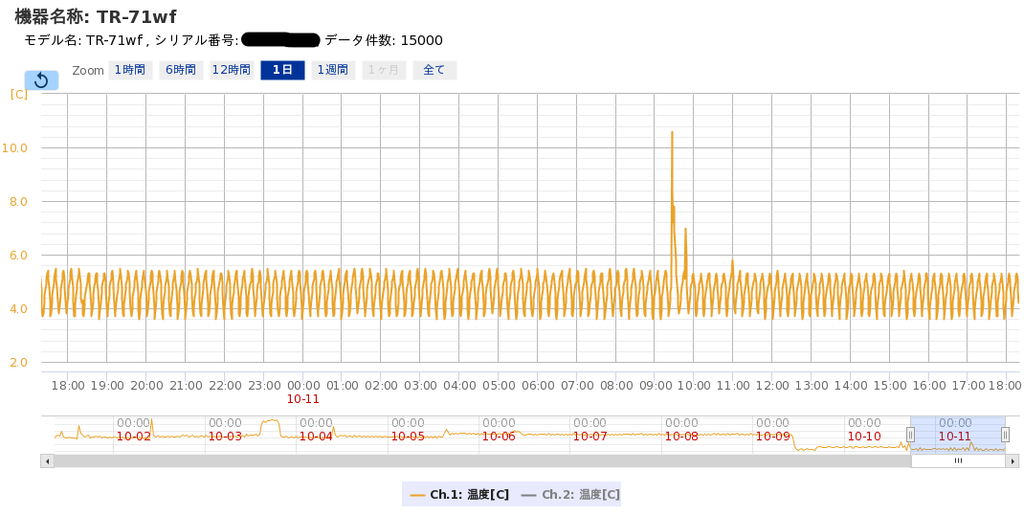The image size is (1024, 516).
Task: Set zoom range to 6時間
Action: coord(181,70)
